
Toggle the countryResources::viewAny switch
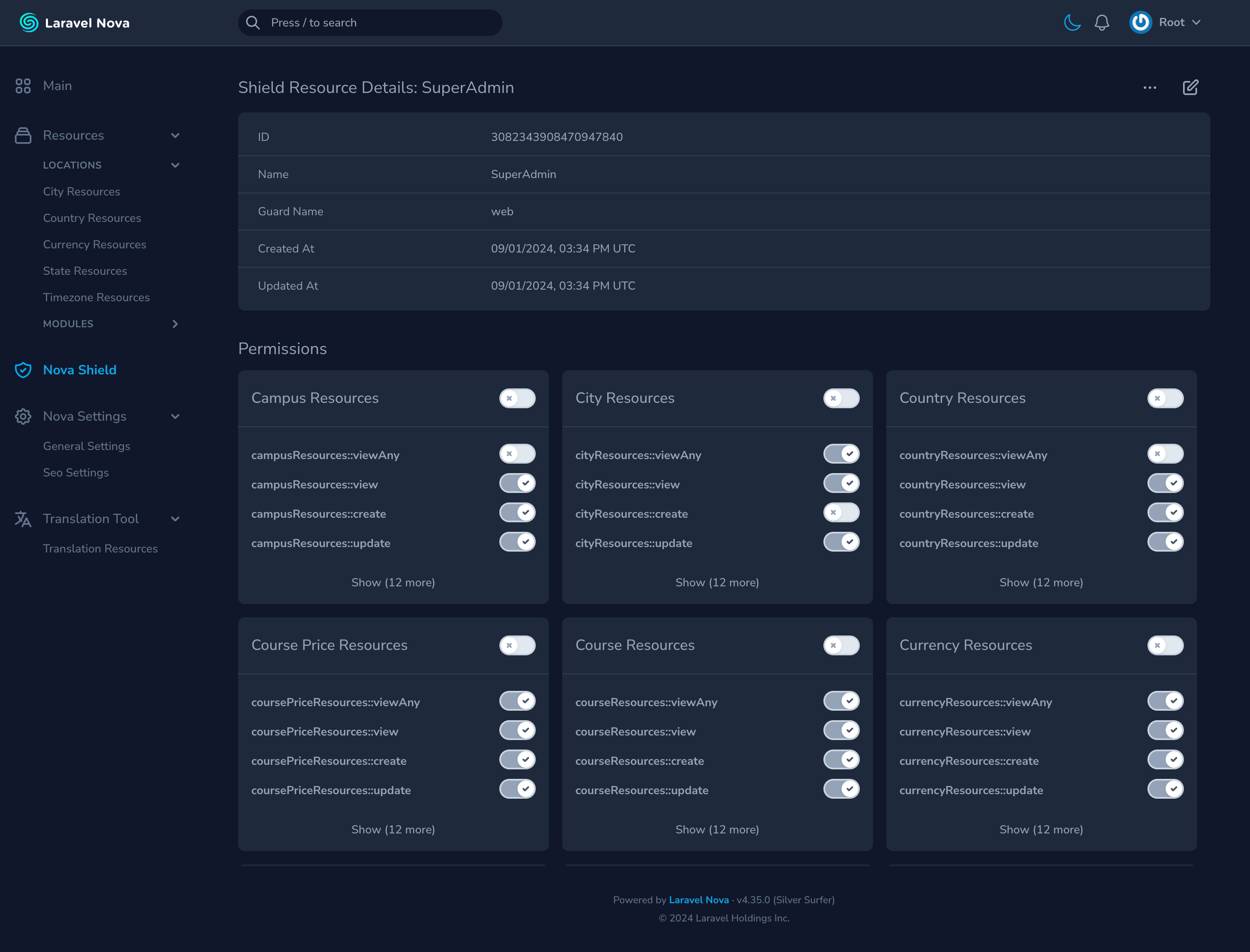pos(1165,454)
